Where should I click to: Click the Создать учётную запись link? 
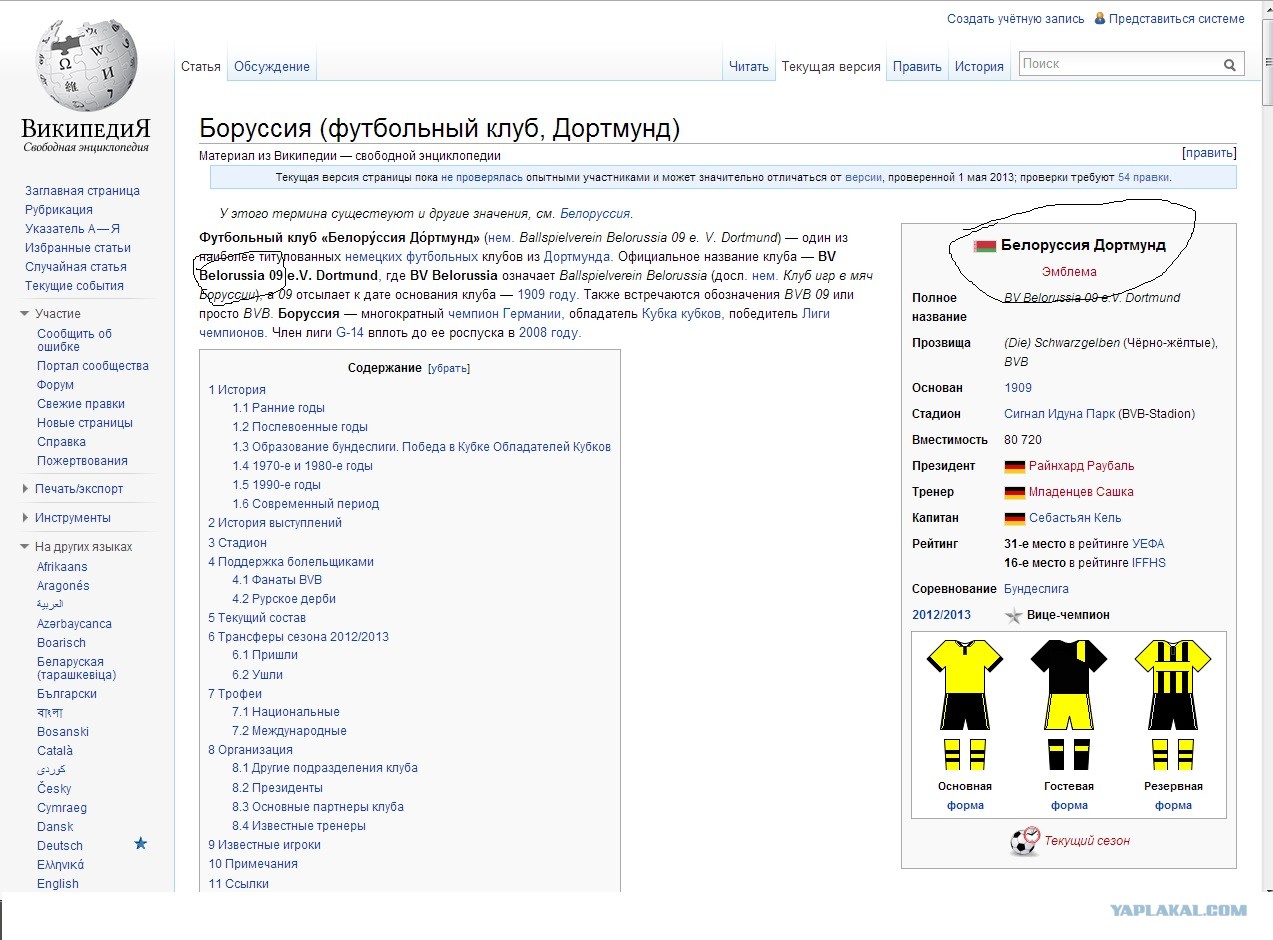pyautogui.click(x=1015, y=19)
